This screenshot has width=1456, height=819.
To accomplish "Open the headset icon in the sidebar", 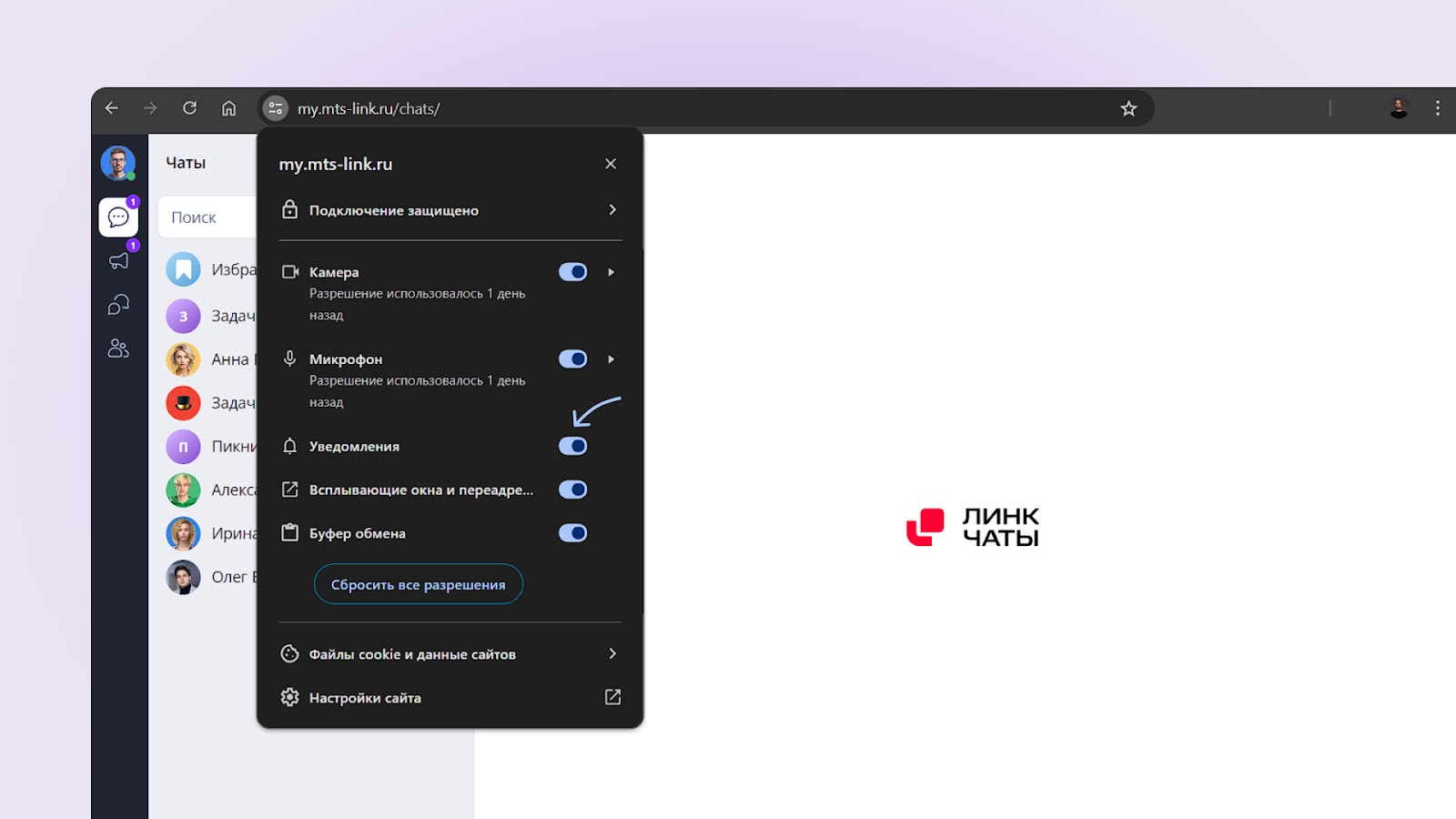I will tap(118, 305).
